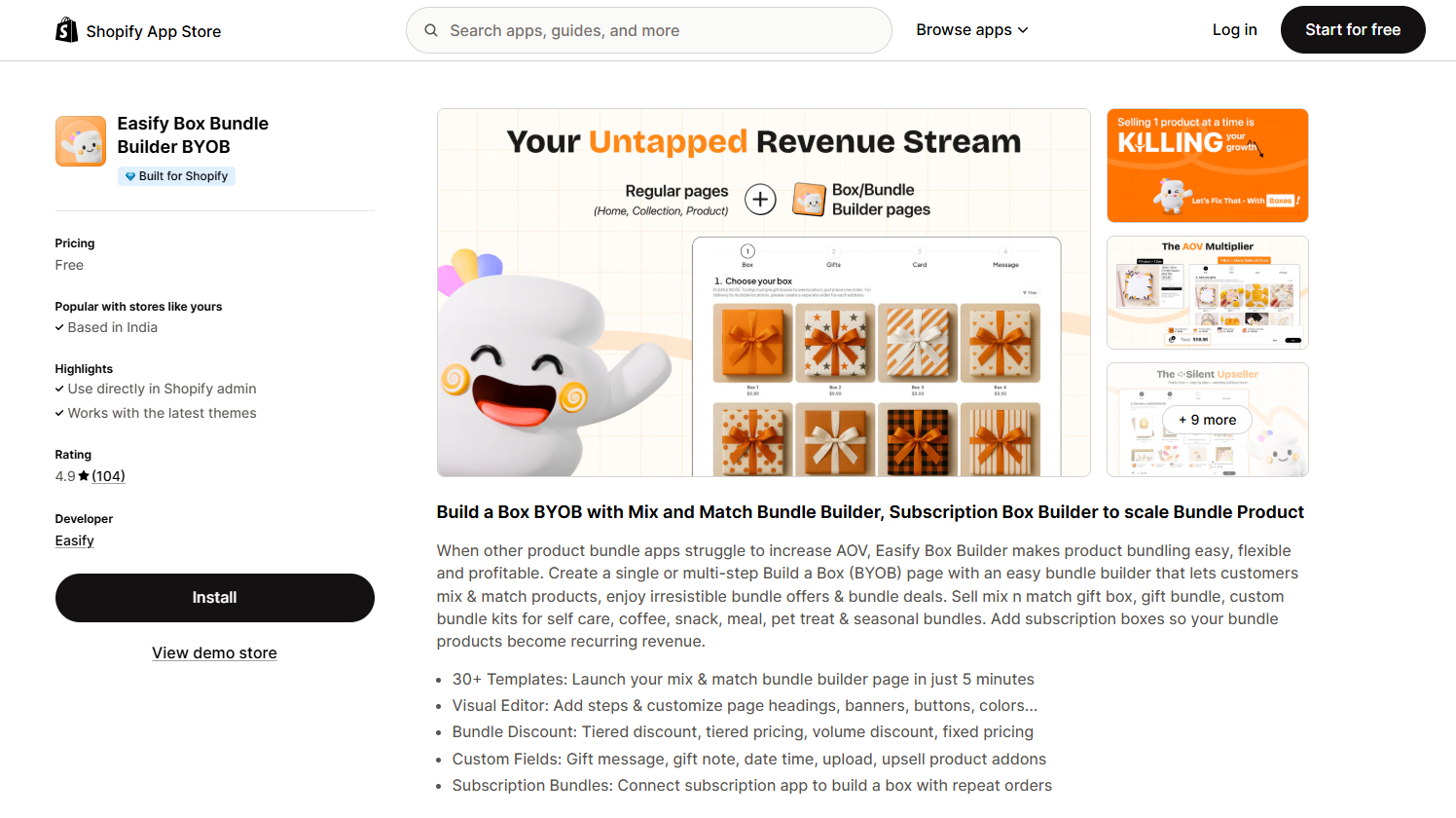Click the Custom Fields bullet point
The height and width of the screenshot is (818, 1456).
749,759
